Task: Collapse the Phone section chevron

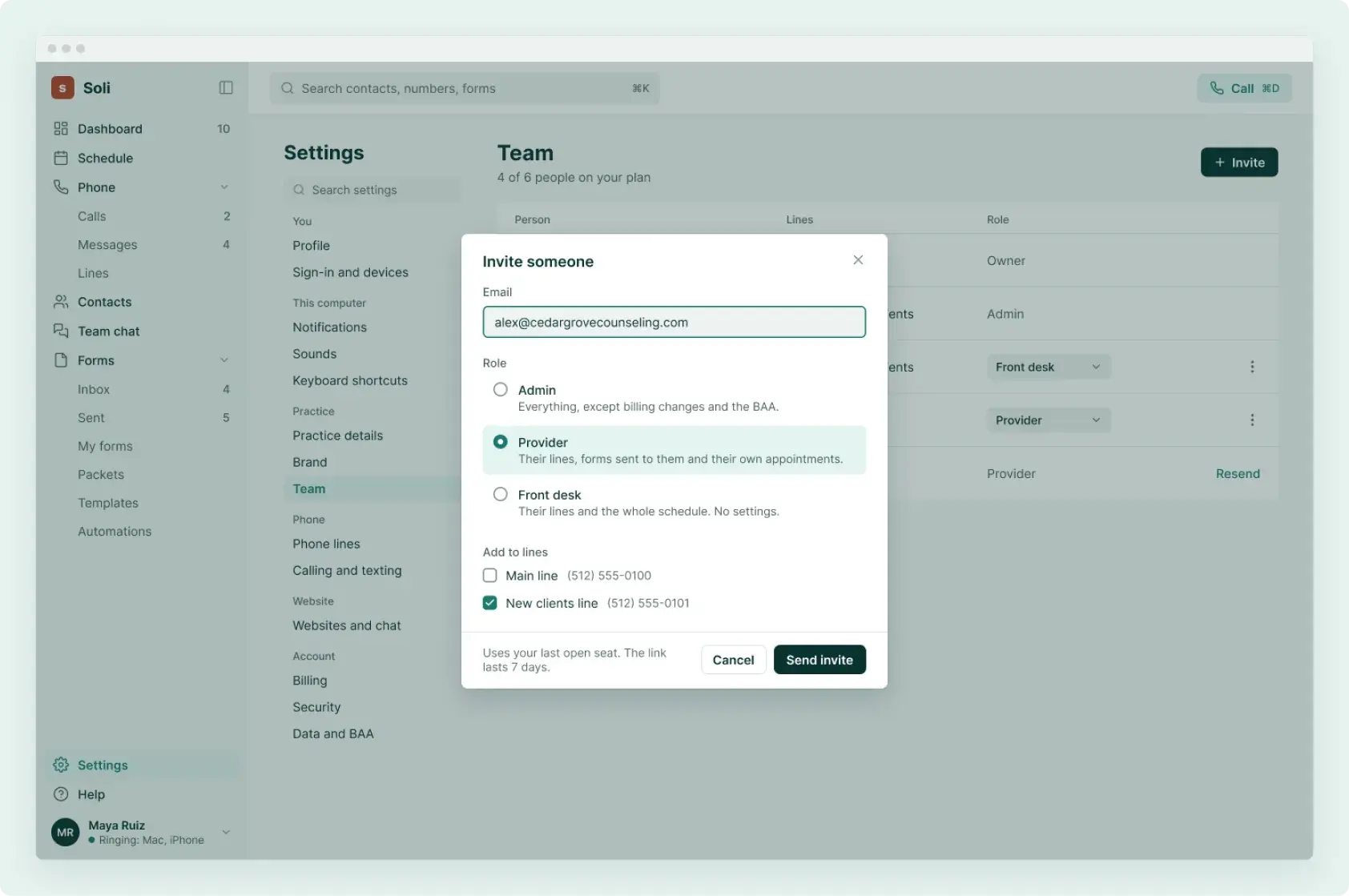Action: [224, 187]
